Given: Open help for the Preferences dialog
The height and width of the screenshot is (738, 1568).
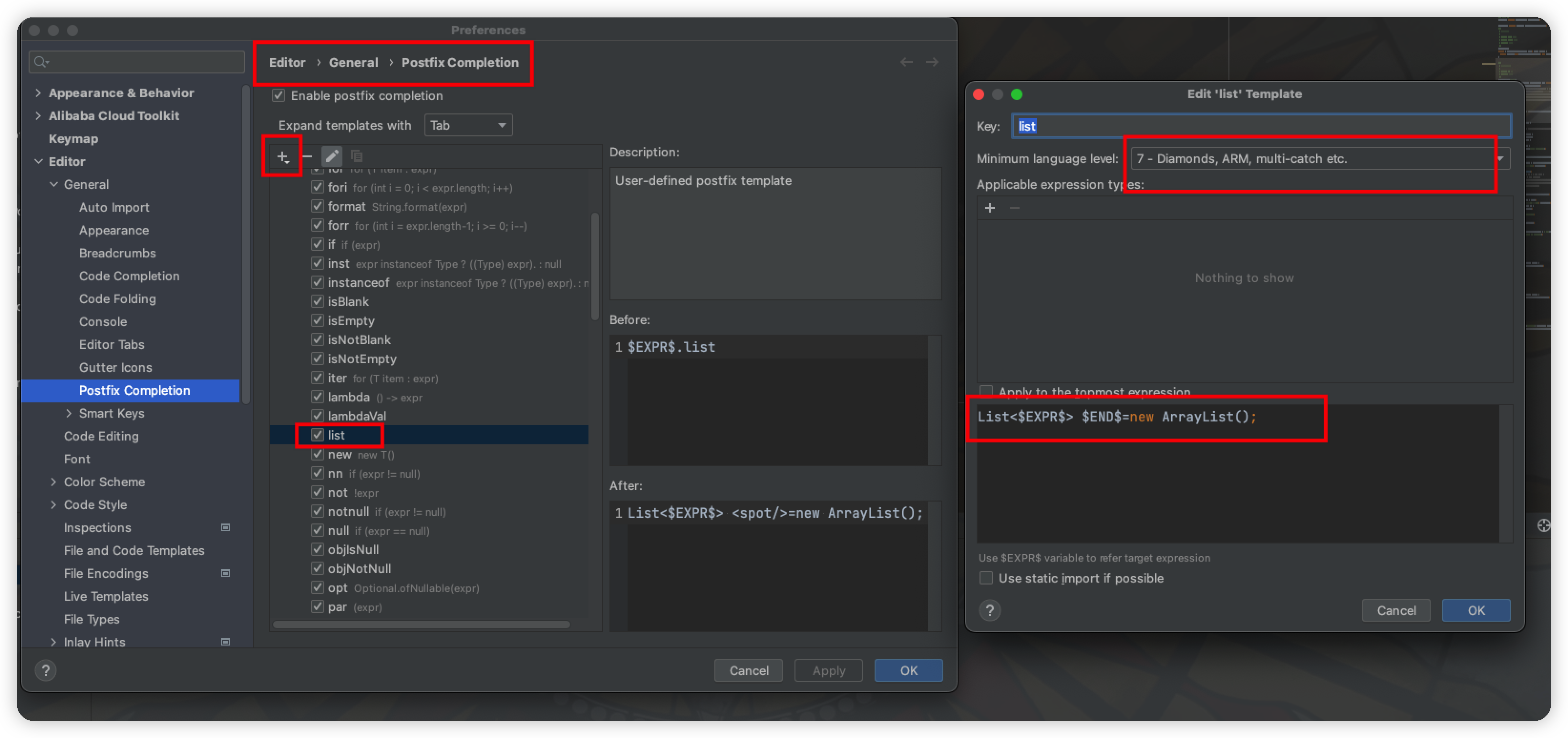Looking at the screenshot, I should pyautogui.click(x=45, y=670).
